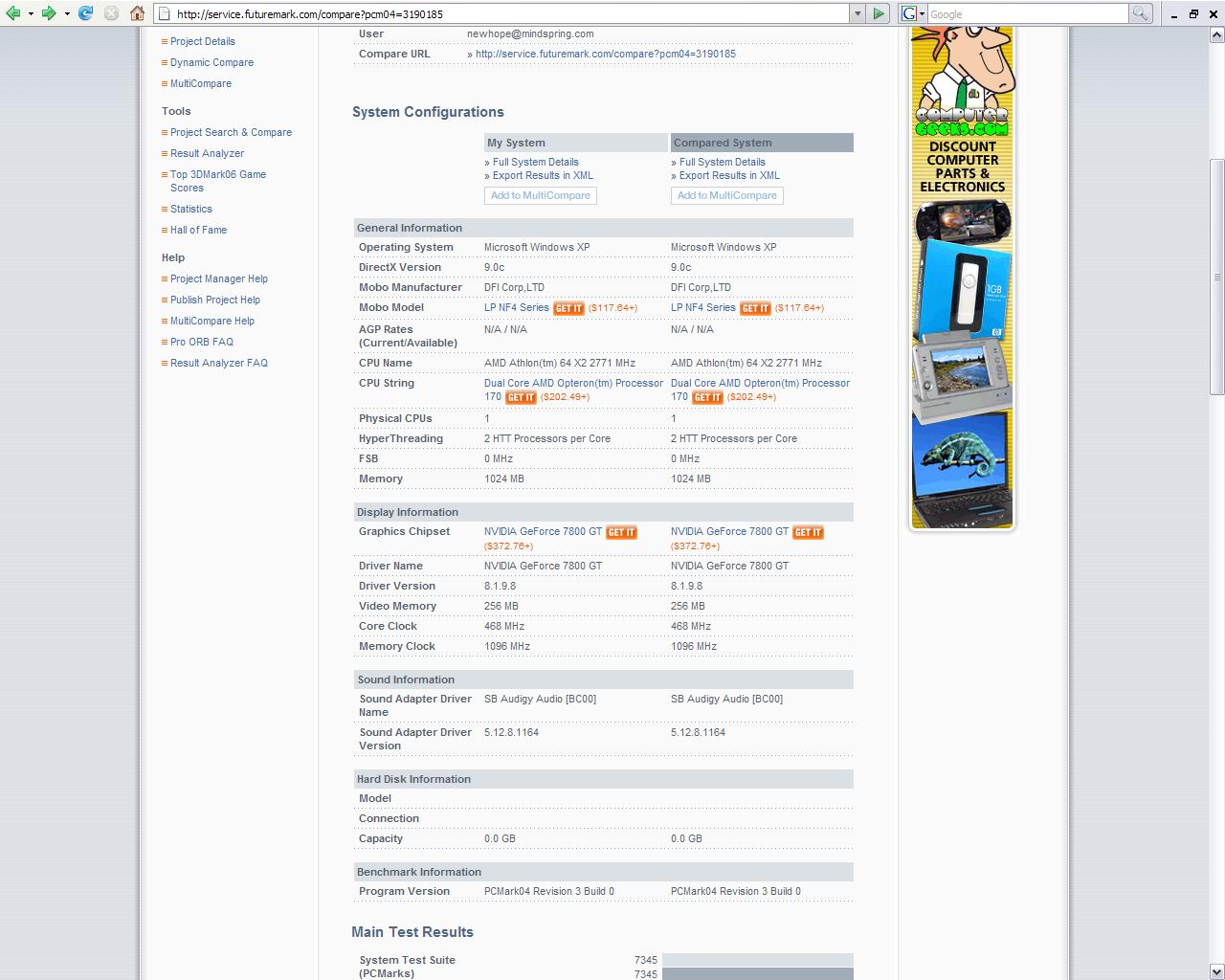Click GET IT badge for Compared System CPU
Image resolution: width=1225 pixels, height=980 pixels.
(707, 397)
